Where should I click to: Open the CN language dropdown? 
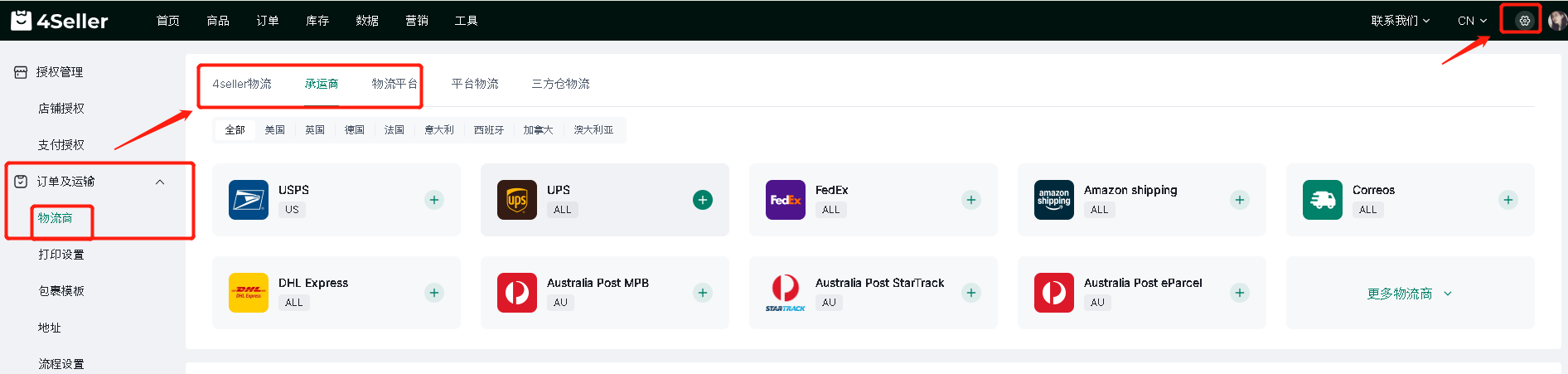point(1472,21)
